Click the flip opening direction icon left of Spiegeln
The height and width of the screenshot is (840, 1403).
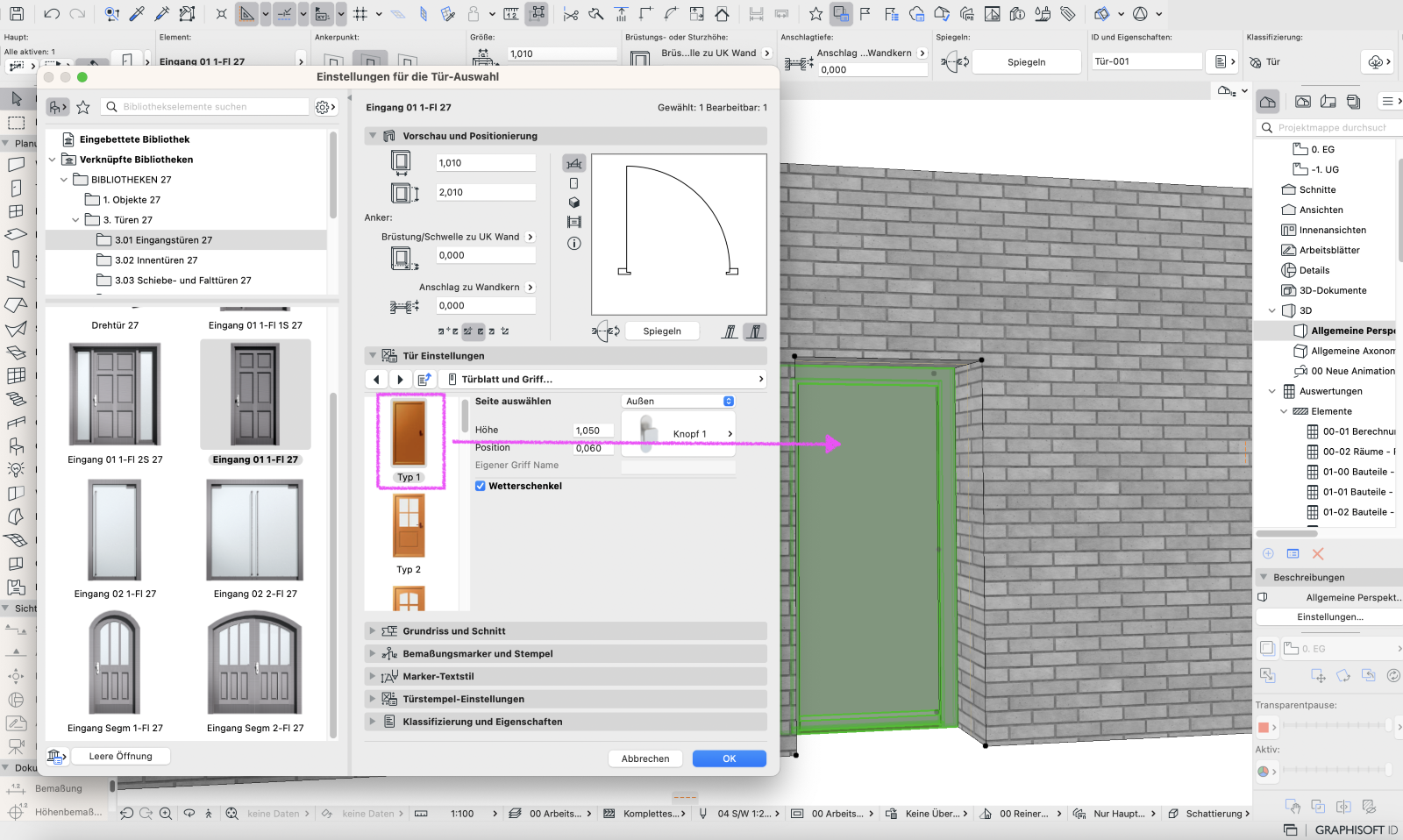pos(605,331)
